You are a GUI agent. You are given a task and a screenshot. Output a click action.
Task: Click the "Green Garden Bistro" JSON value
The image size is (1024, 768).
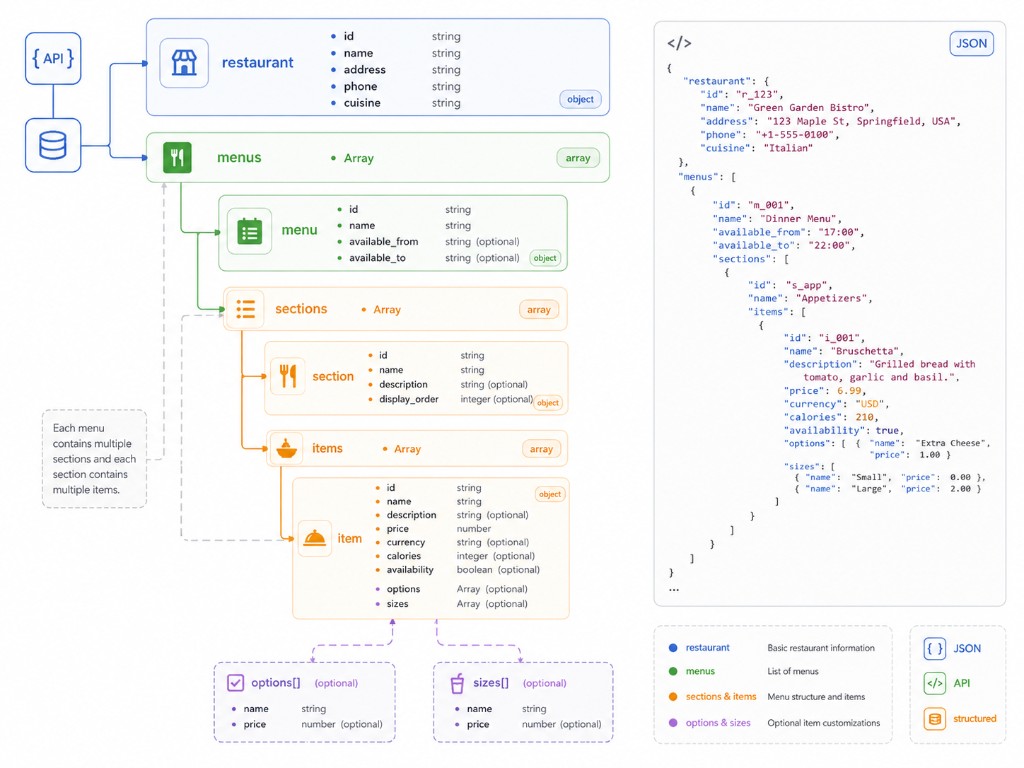click(808, 108)
